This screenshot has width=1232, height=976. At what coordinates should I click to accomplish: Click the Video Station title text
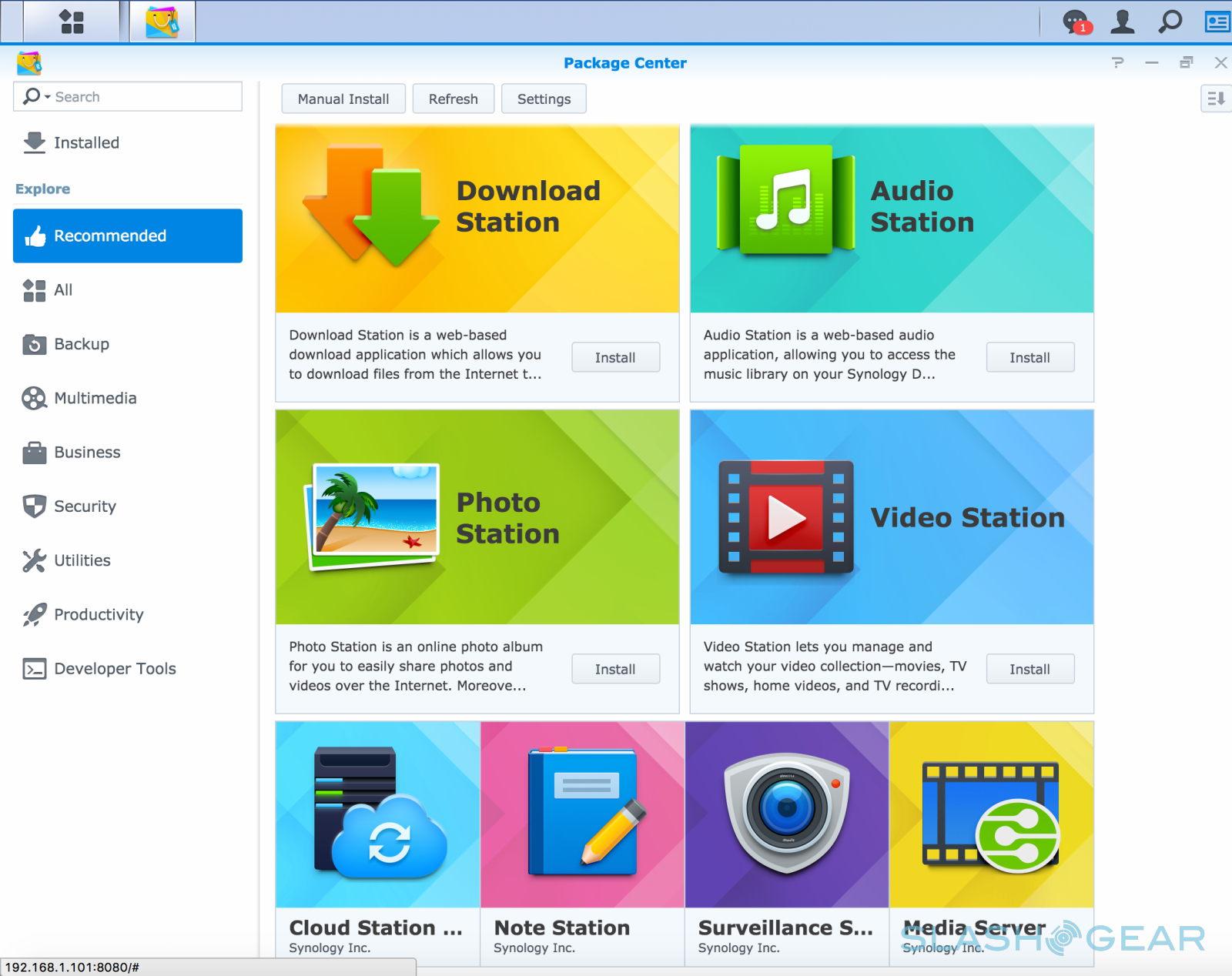967,517
